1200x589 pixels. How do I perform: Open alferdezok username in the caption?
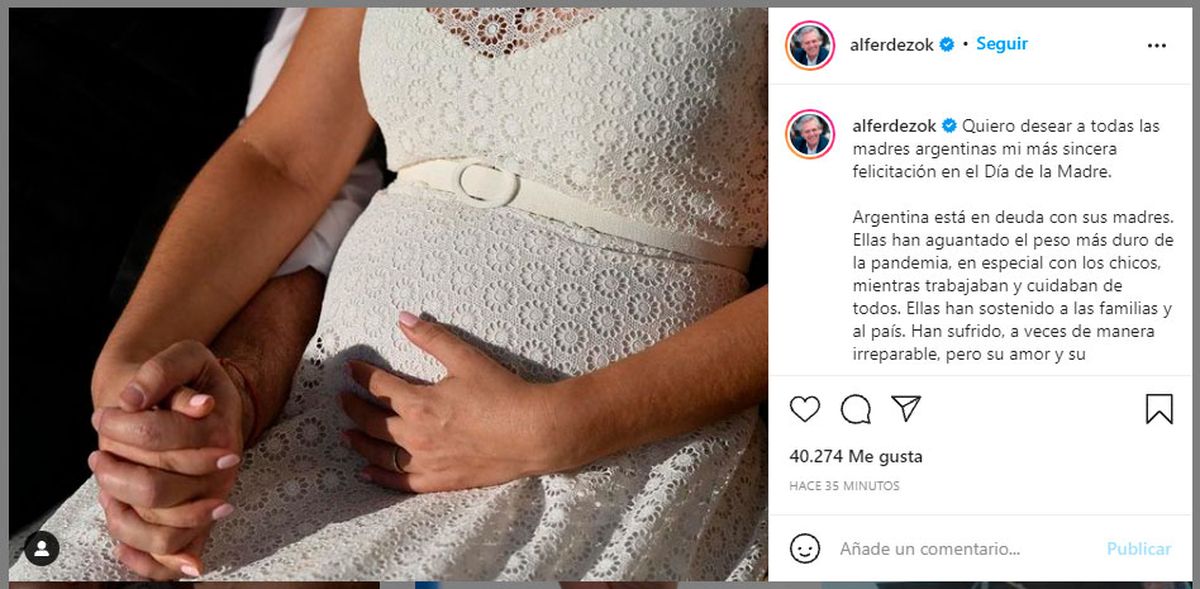(x=894, y=126)
